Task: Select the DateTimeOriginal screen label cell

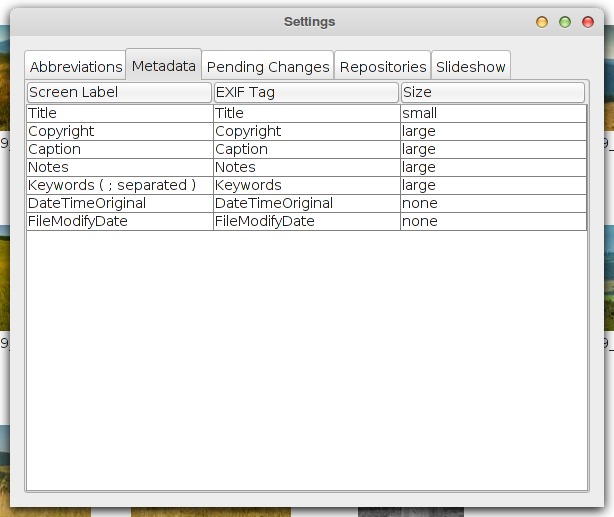Action: (x=120, y=204)
